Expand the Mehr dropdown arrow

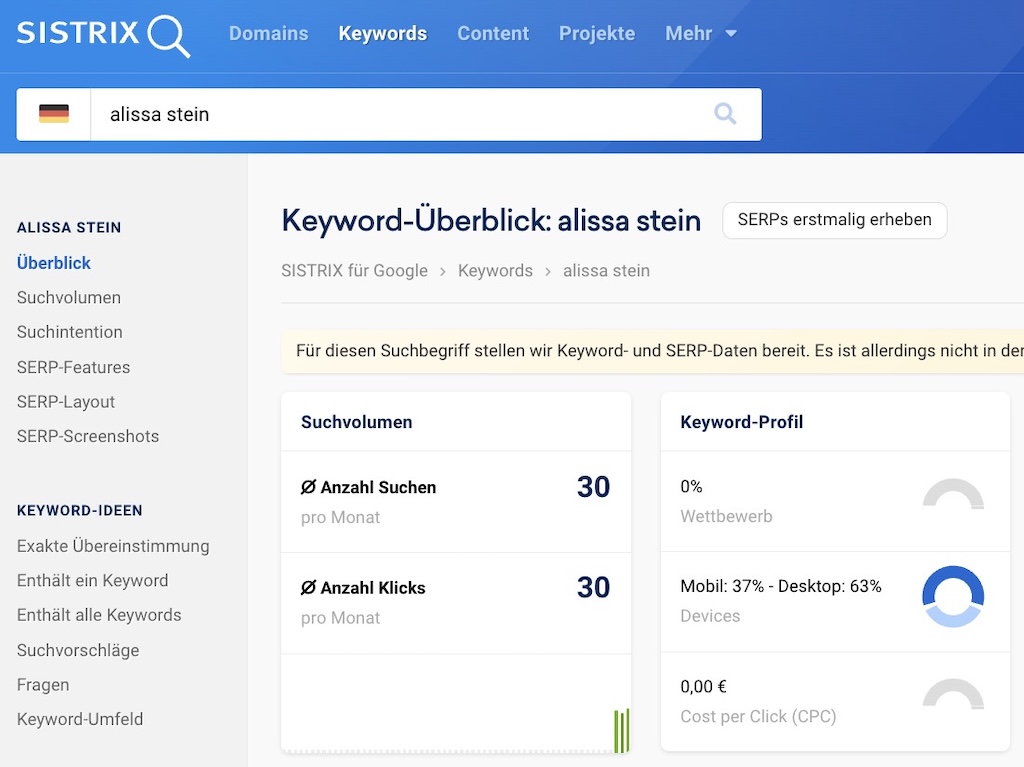click(x=731, y=33)
